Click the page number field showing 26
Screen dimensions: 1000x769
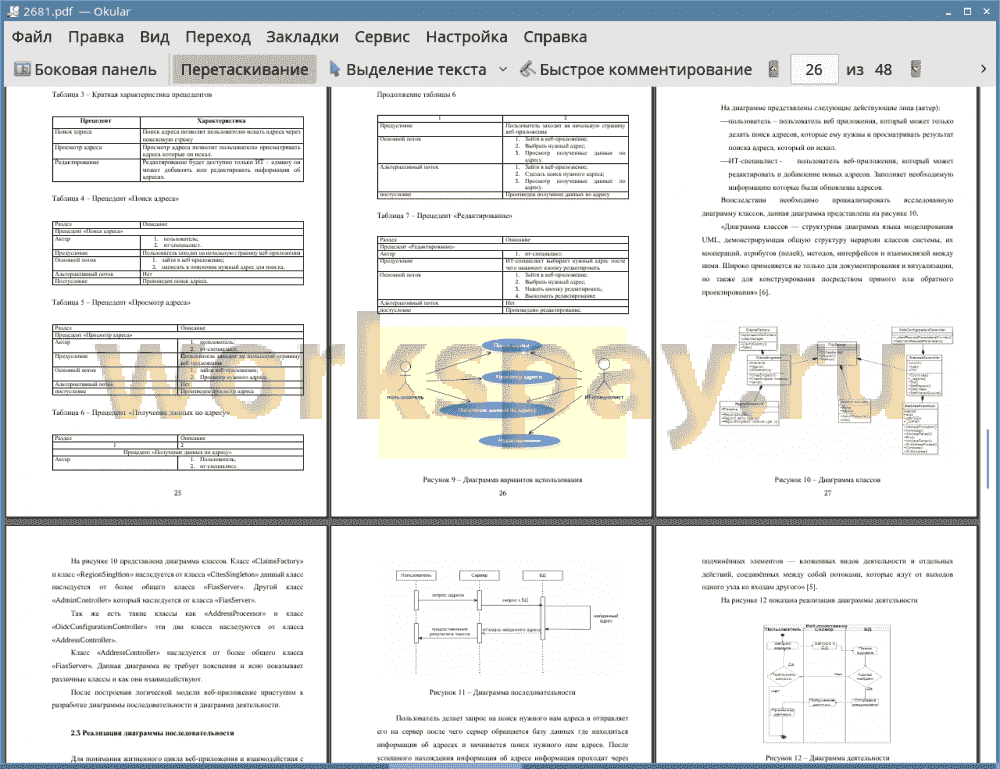814,70
